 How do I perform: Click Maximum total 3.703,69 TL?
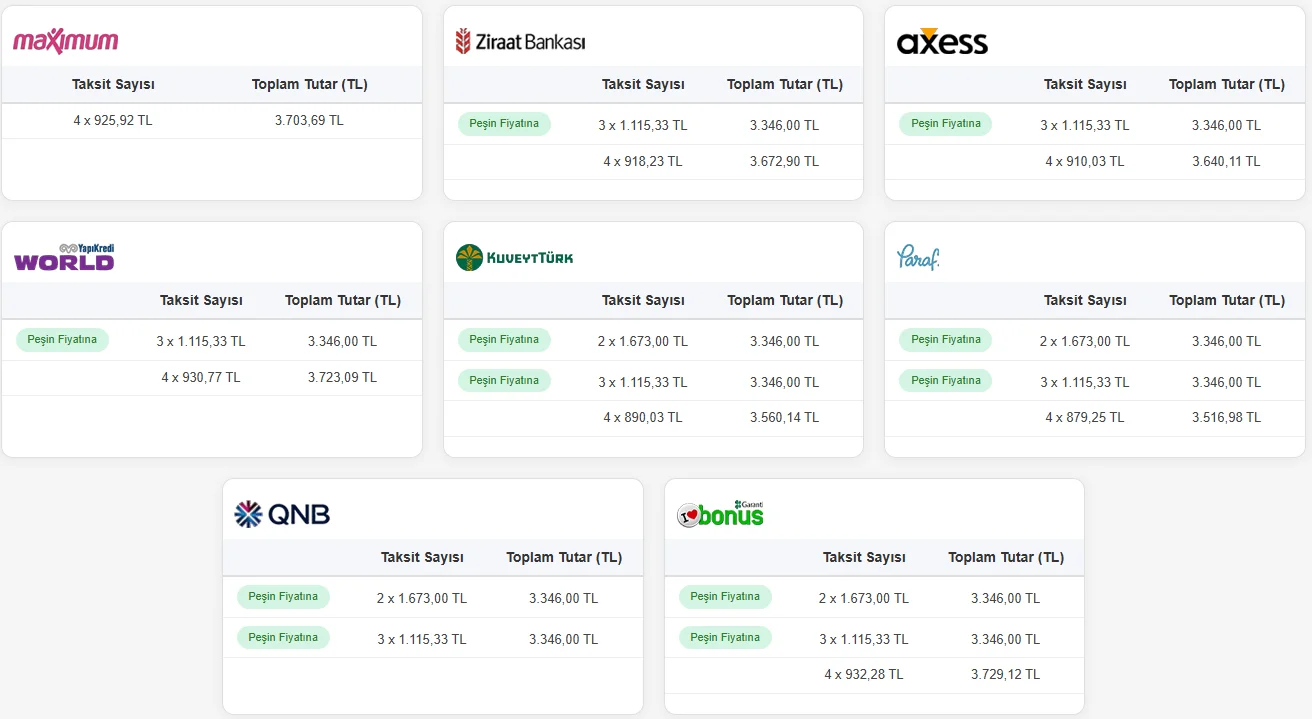click(x=309, y=121)
